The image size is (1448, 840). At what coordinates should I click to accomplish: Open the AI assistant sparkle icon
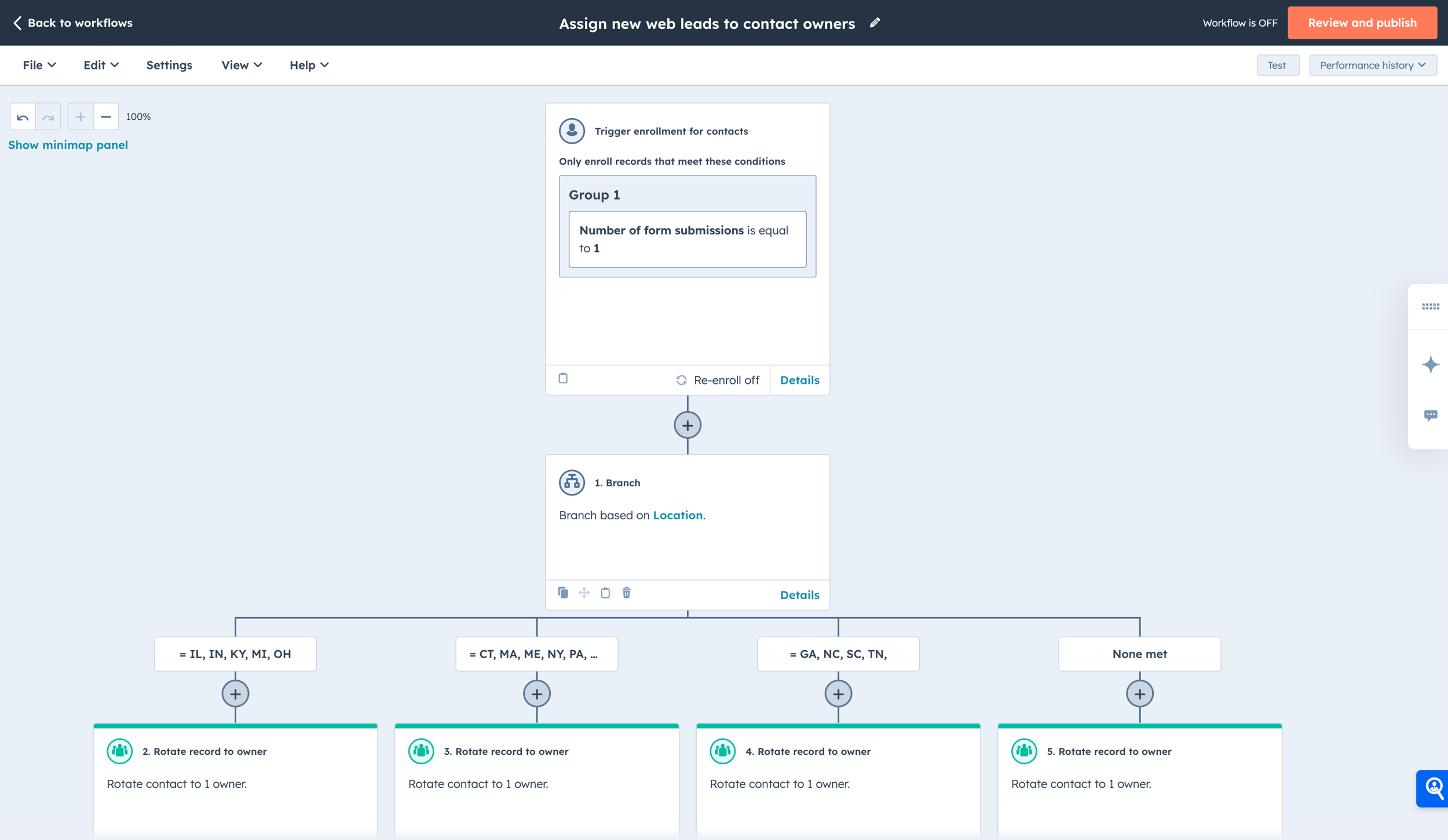(1431, 364)
